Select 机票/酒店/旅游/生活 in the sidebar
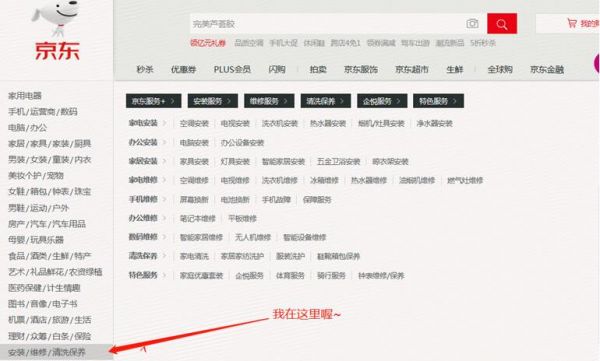600x361 pixels. (49, 320)
